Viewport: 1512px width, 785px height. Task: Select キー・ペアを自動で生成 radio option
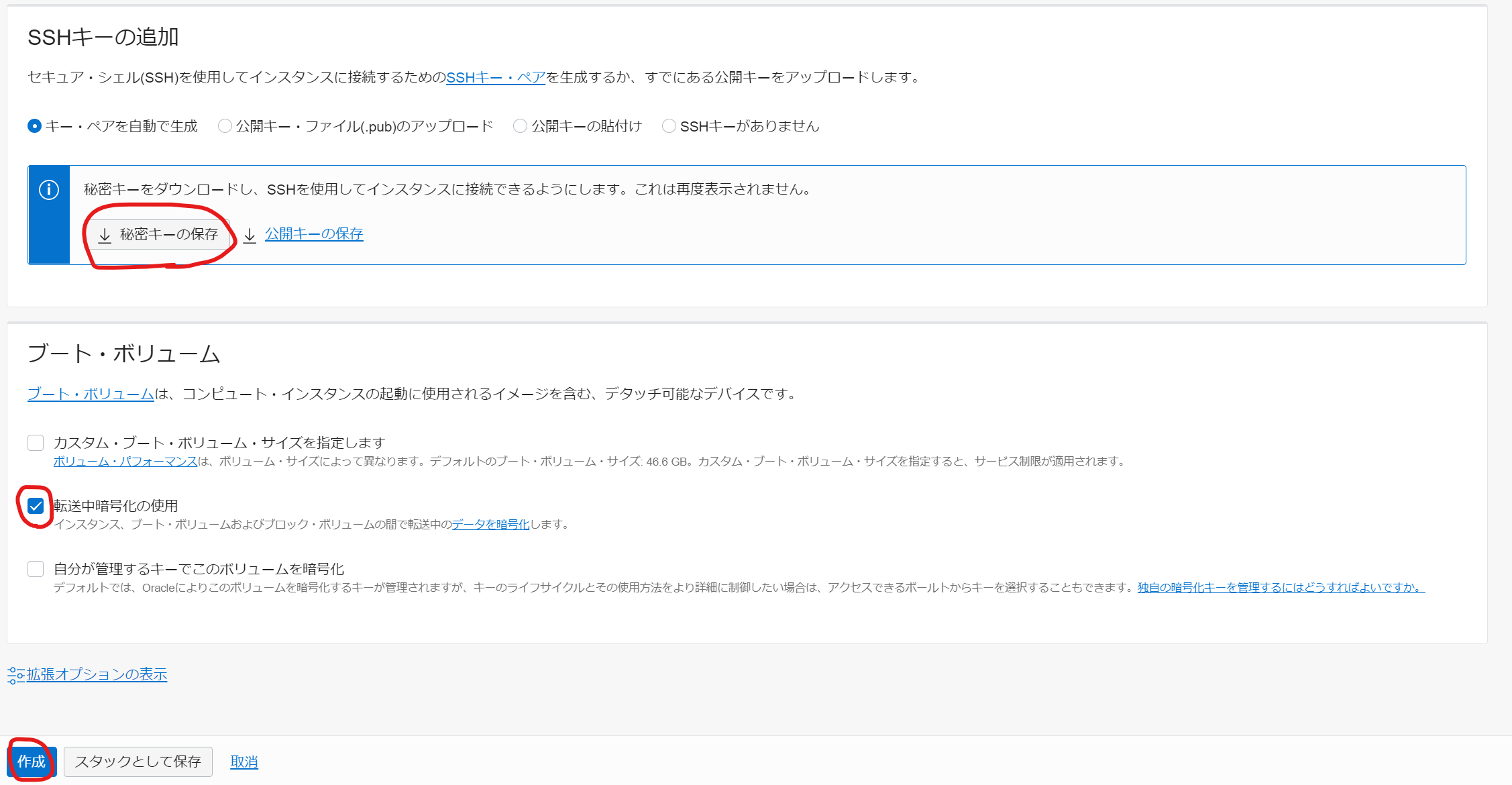(x=35, y=126)
